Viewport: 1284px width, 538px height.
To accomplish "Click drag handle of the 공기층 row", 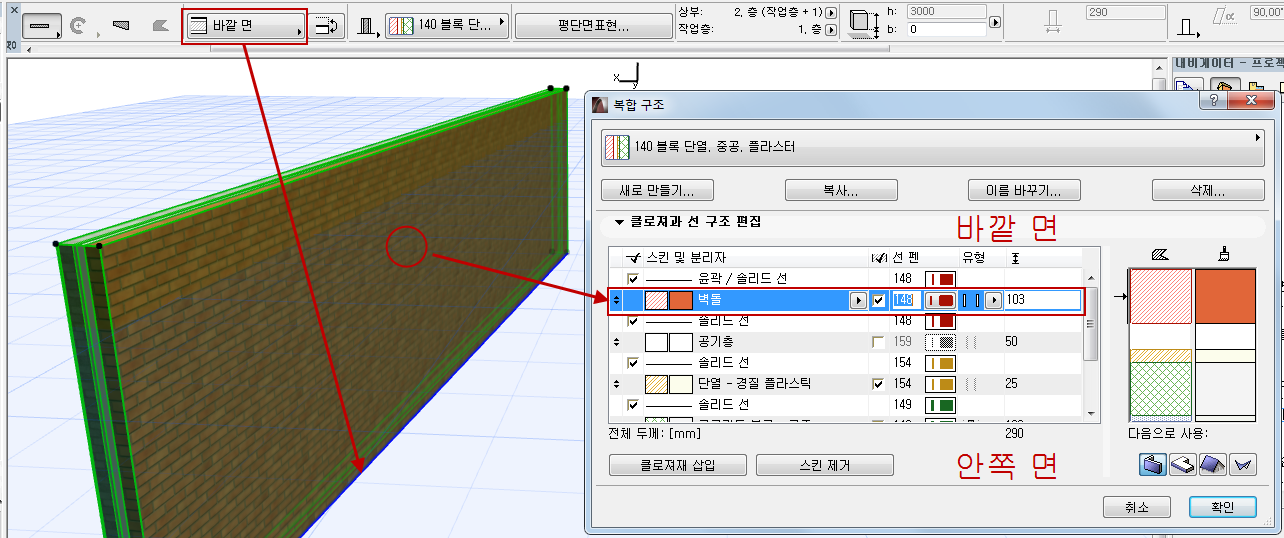I will coord(616,342).
